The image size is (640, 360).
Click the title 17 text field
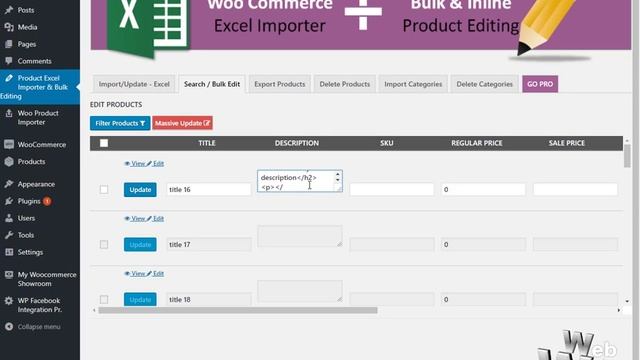[x=209, y=245]
